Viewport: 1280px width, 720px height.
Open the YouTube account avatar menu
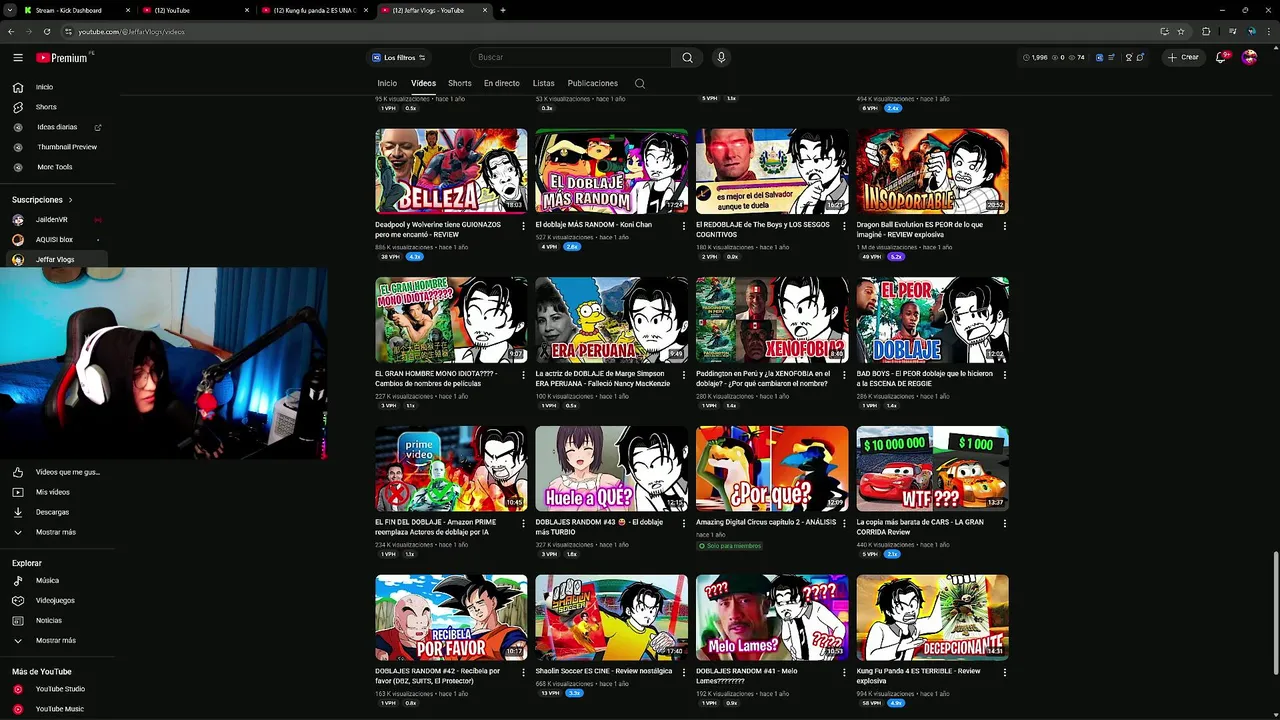1249,58
